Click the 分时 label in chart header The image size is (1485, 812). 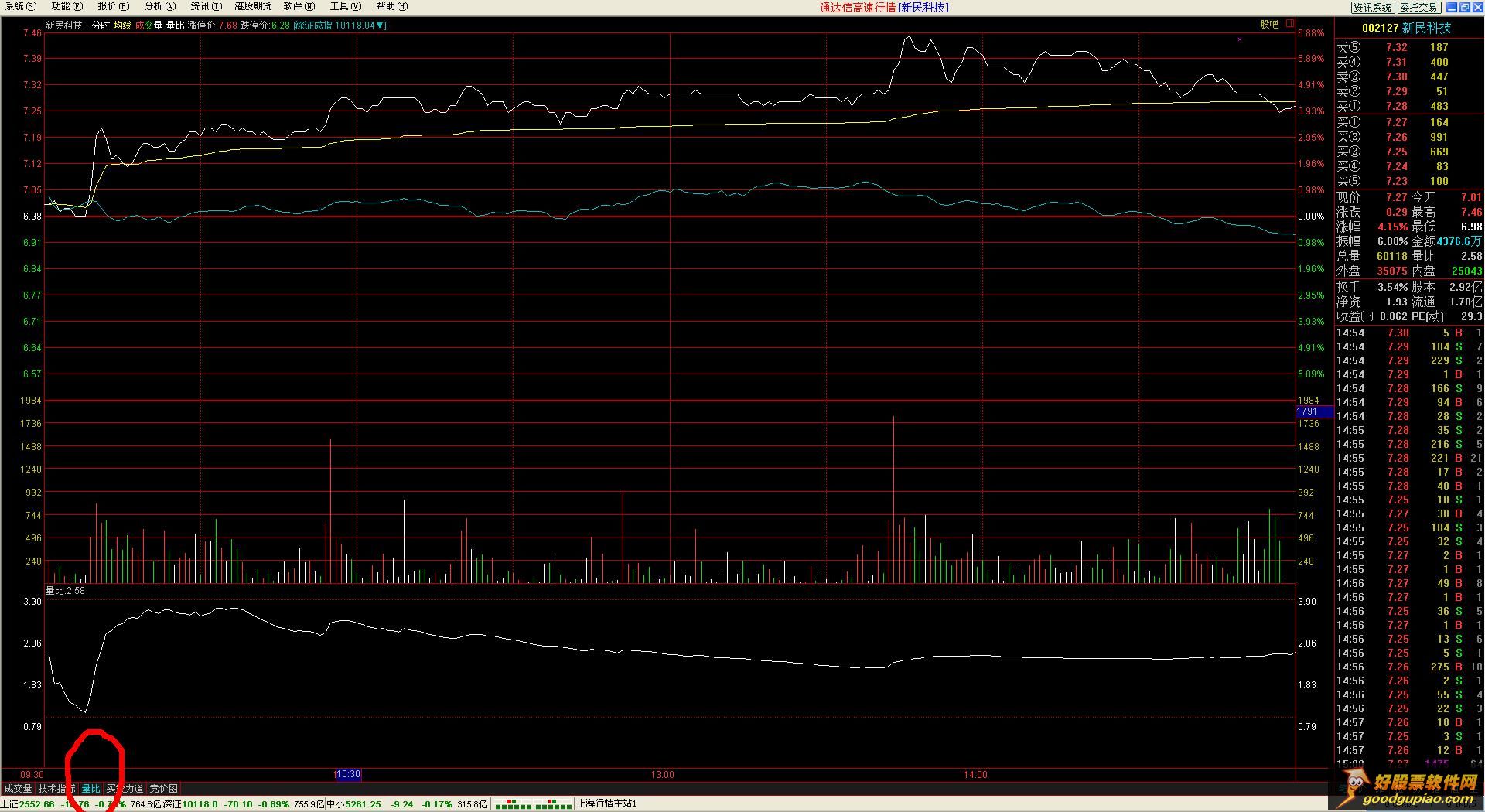pyautogui.click(x=101, y=26)
